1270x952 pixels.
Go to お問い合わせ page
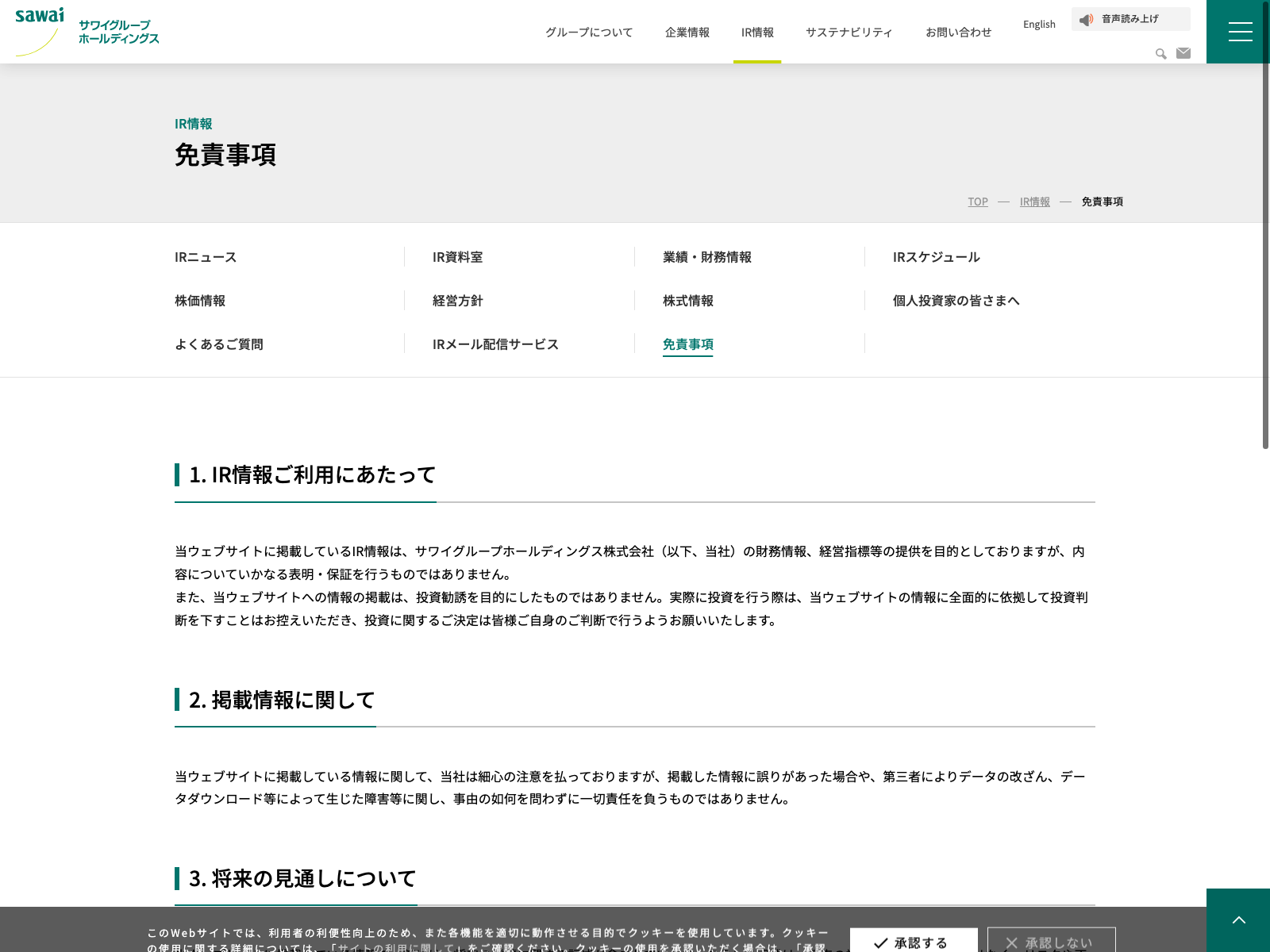pyautogui.click(x=959, y=33)
